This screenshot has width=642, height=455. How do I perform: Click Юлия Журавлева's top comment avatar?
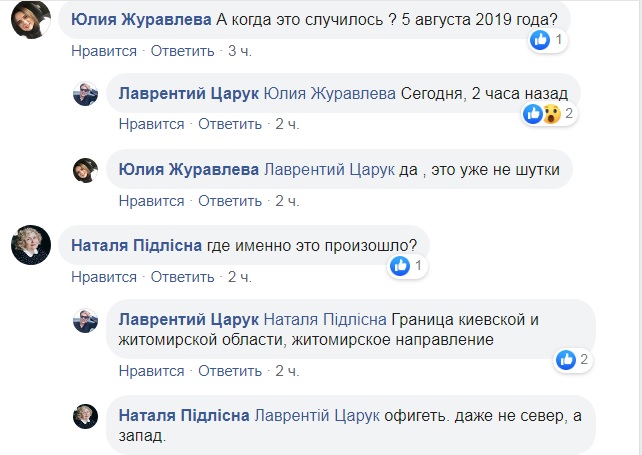coord(31,18)
